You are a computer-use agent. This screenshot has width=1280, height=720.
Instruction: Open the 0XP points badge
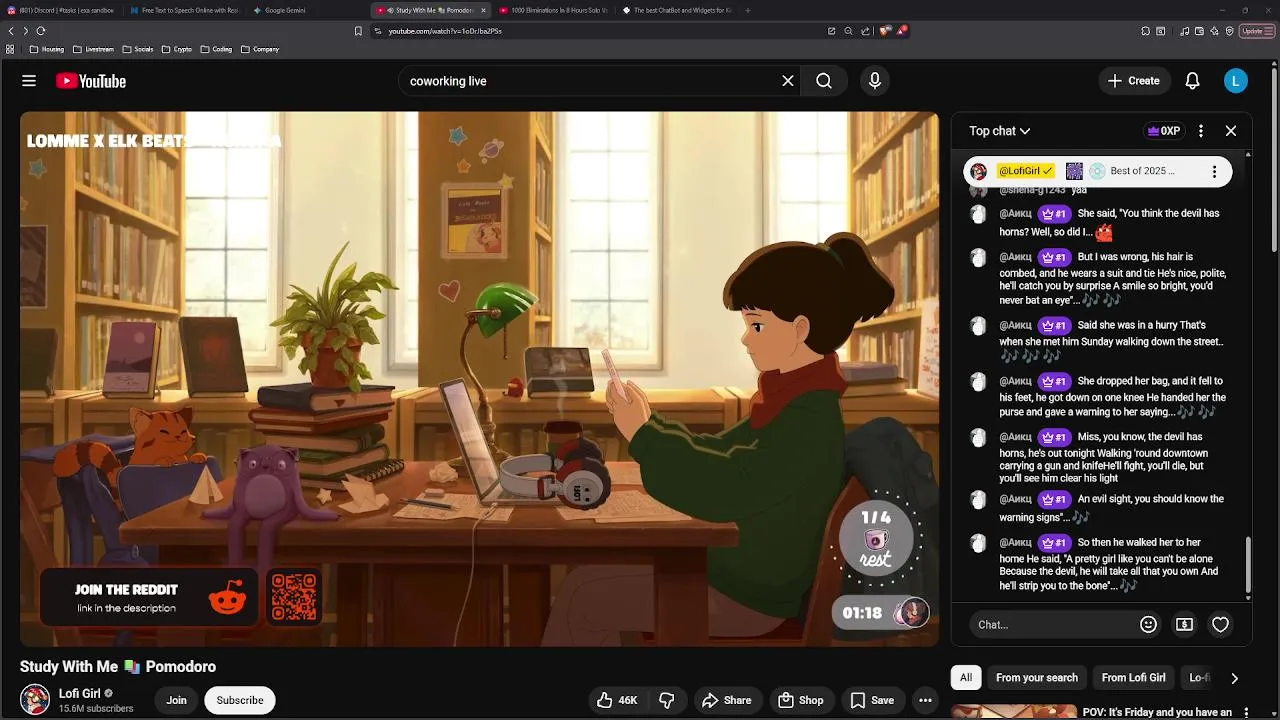coord(1164,131)
